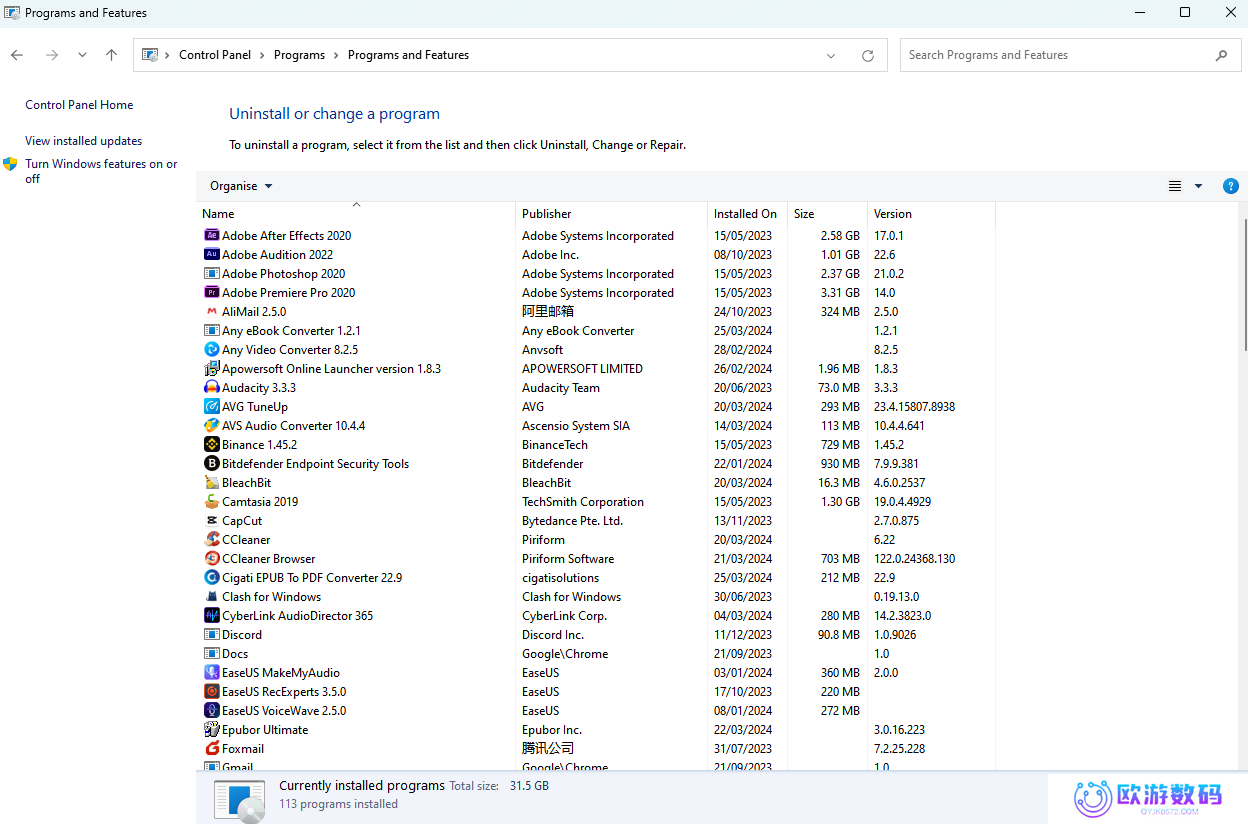Click the APOWERSOFT LIMITED publisher cell
1248x824 pixels.
tap(582, 369)
